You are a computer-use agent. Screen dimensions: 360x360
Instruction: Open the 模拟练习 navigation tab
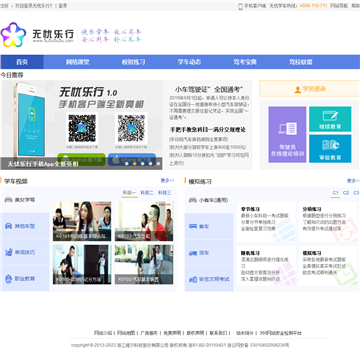[133, 62]
